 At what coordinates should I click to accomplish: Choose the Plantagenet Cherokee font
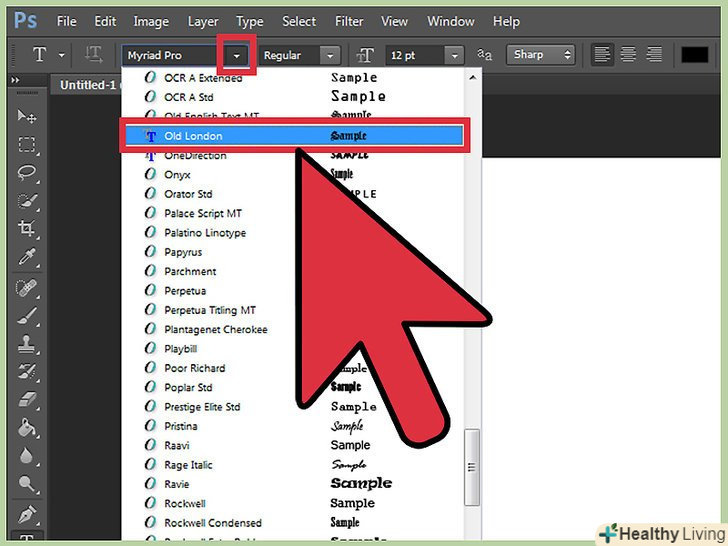294,330
